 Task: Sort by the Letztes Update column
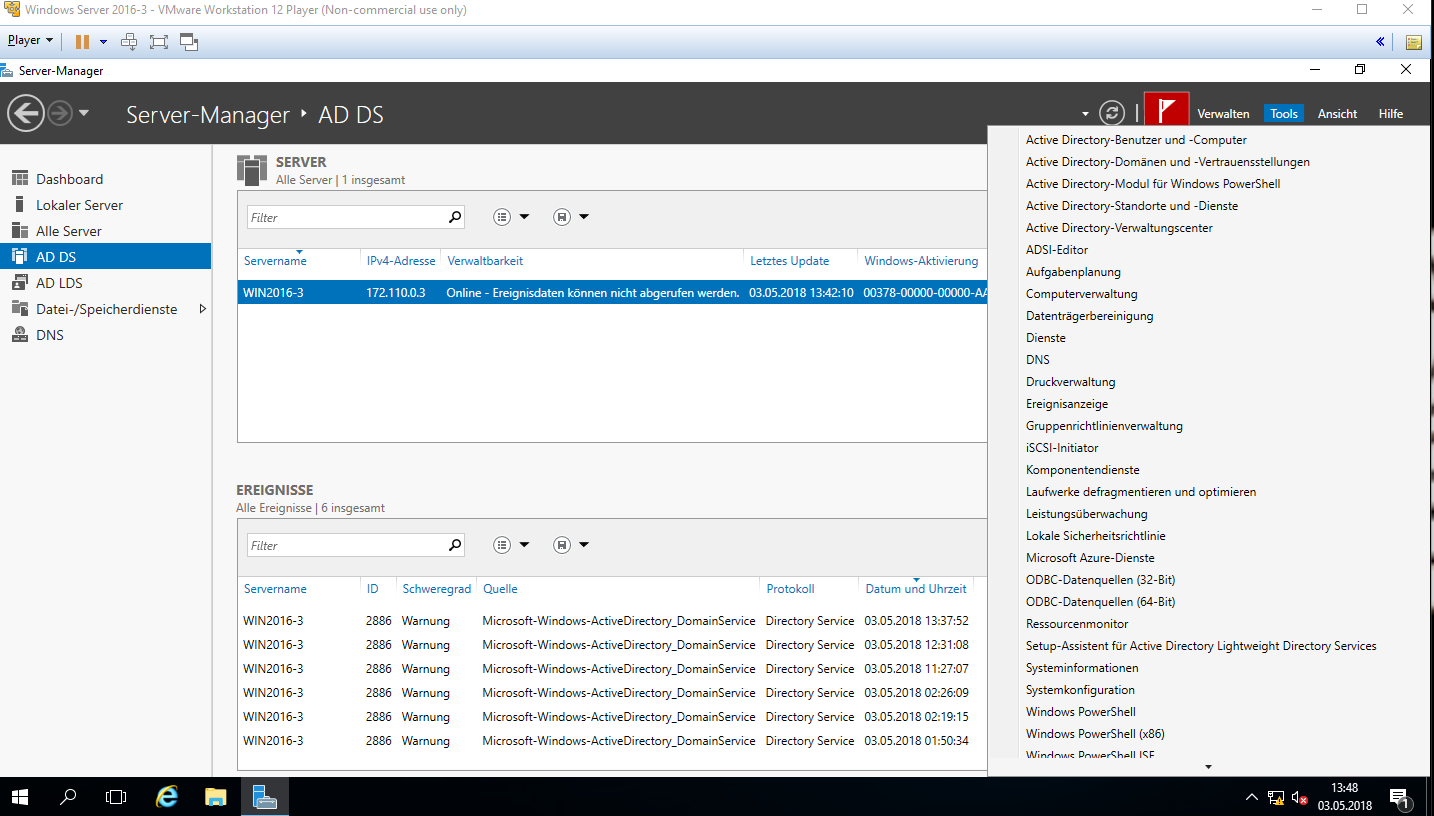[x=790, y=261]
